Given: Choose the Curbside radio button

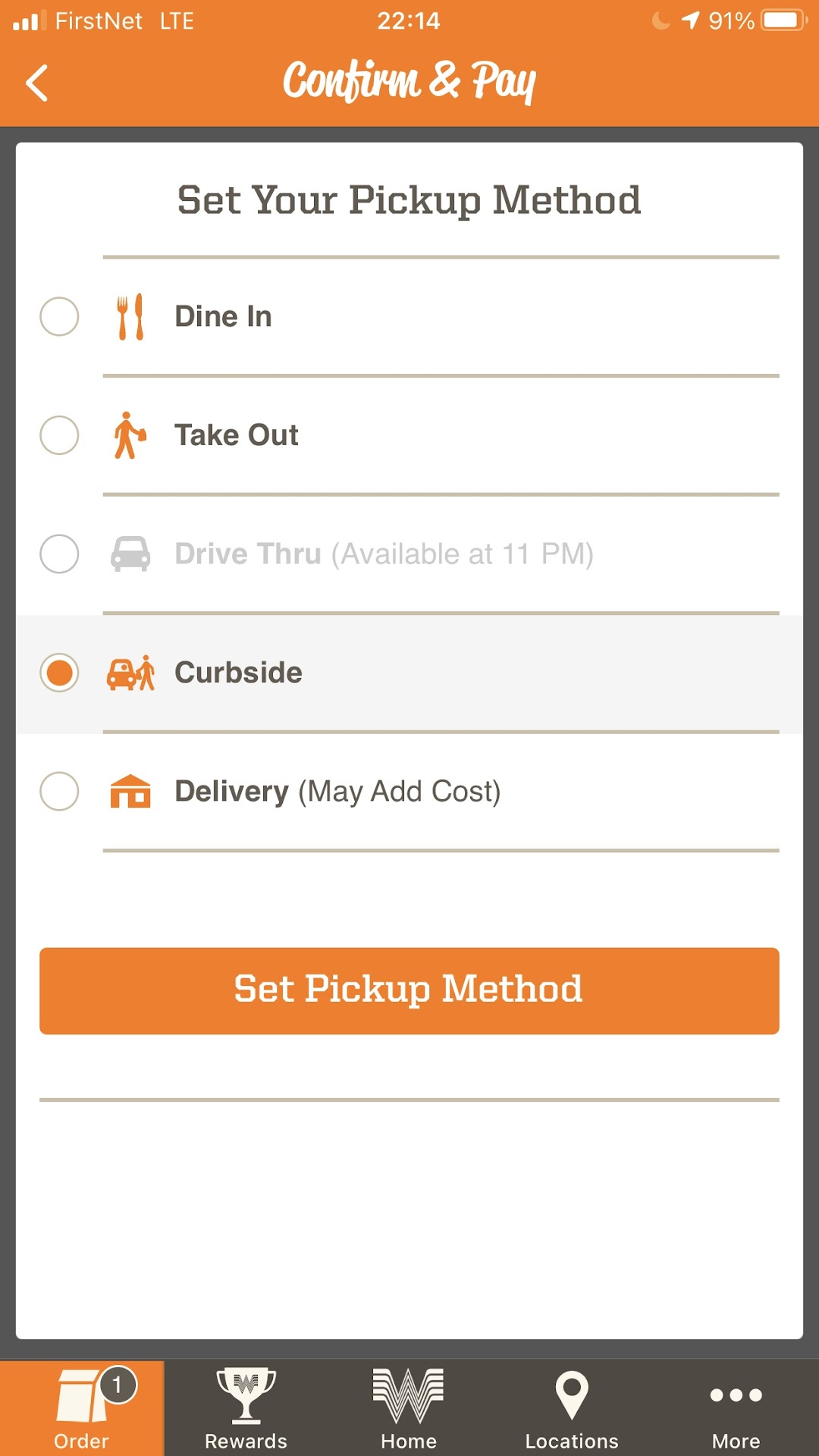Looking at the screenshot, I should click(x=59, y=673).
